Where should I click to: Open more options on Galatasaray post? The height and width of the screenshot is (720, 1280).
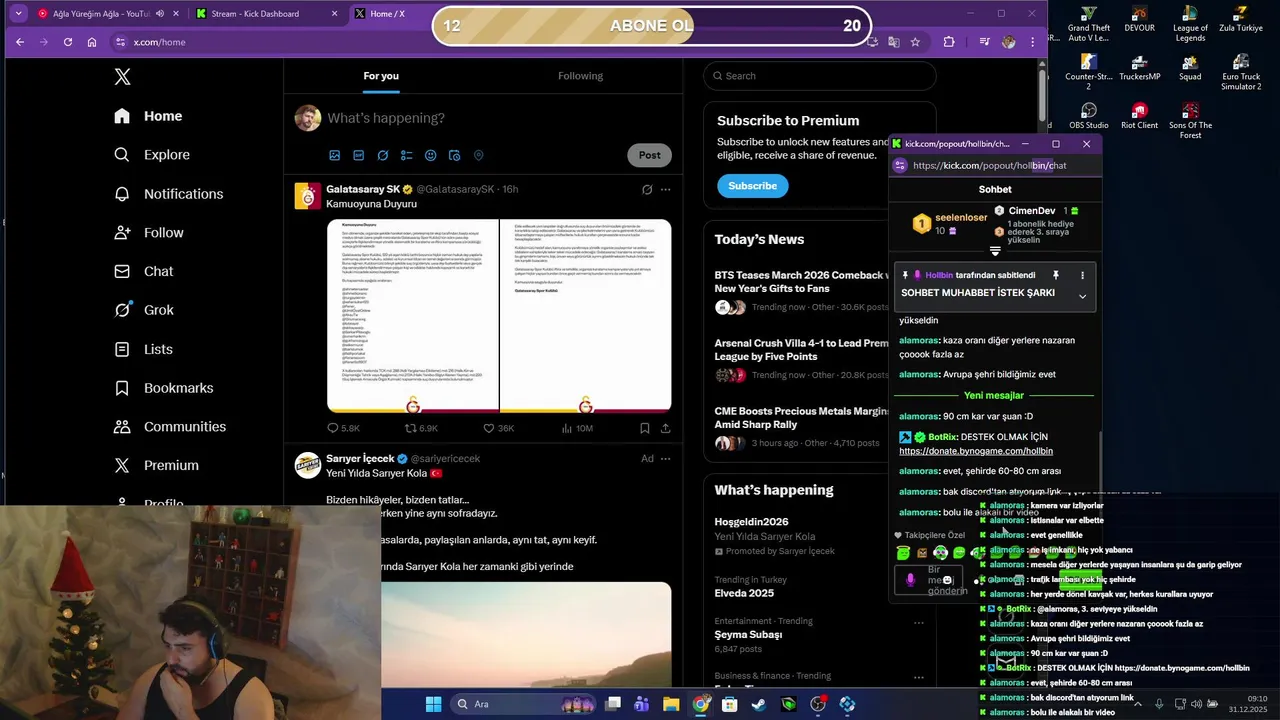666,189
